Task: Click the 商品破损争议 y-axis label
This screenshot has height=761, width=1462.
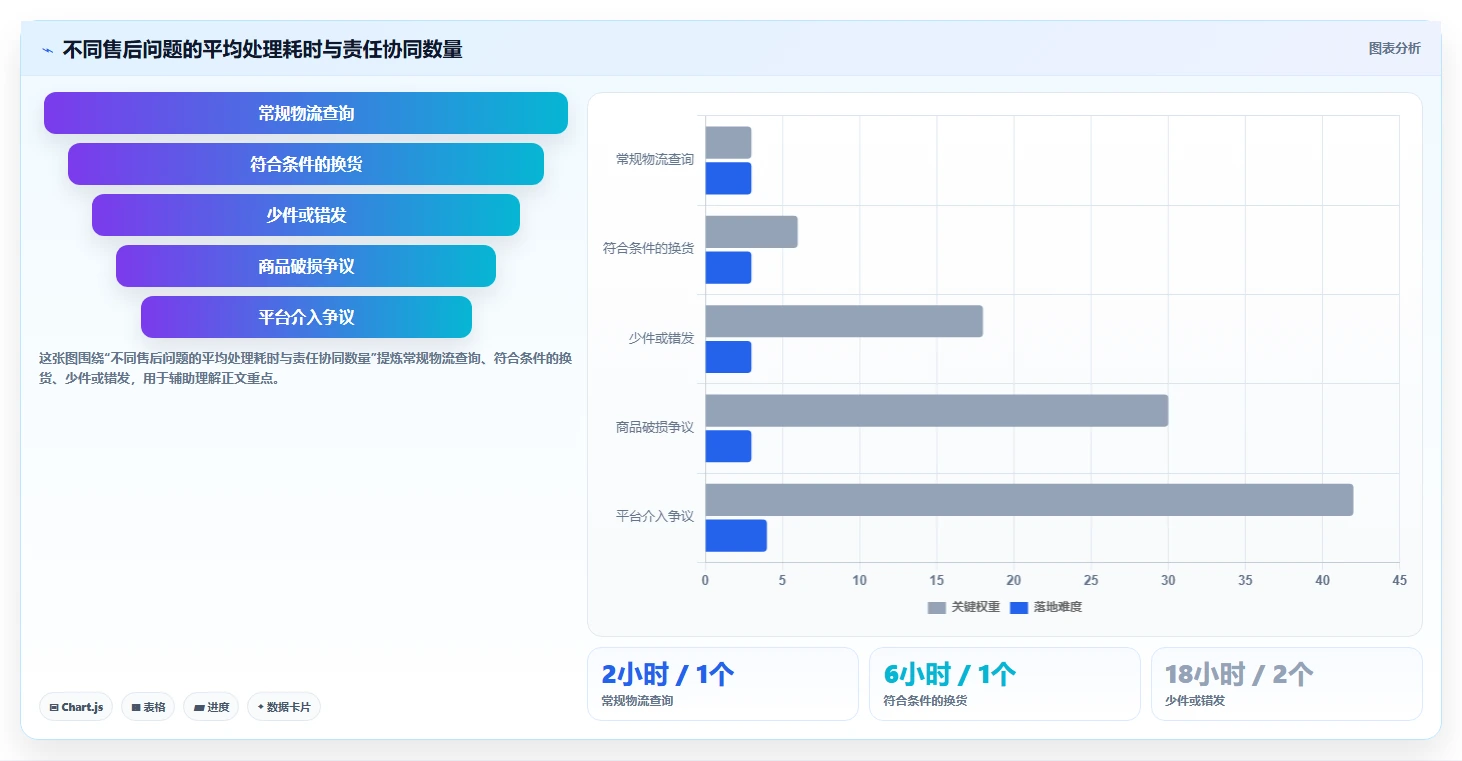Action: [x=655, y=427]
